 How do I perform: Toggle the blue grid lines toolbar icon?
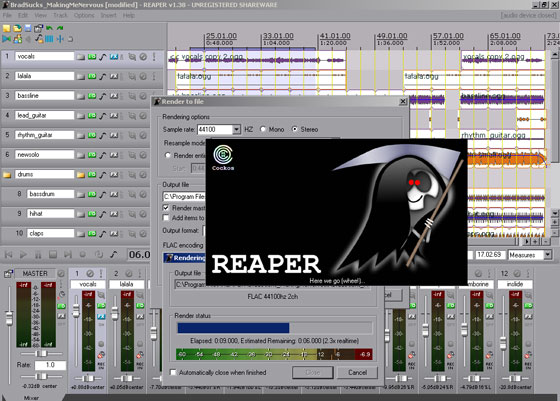[49, 39]
